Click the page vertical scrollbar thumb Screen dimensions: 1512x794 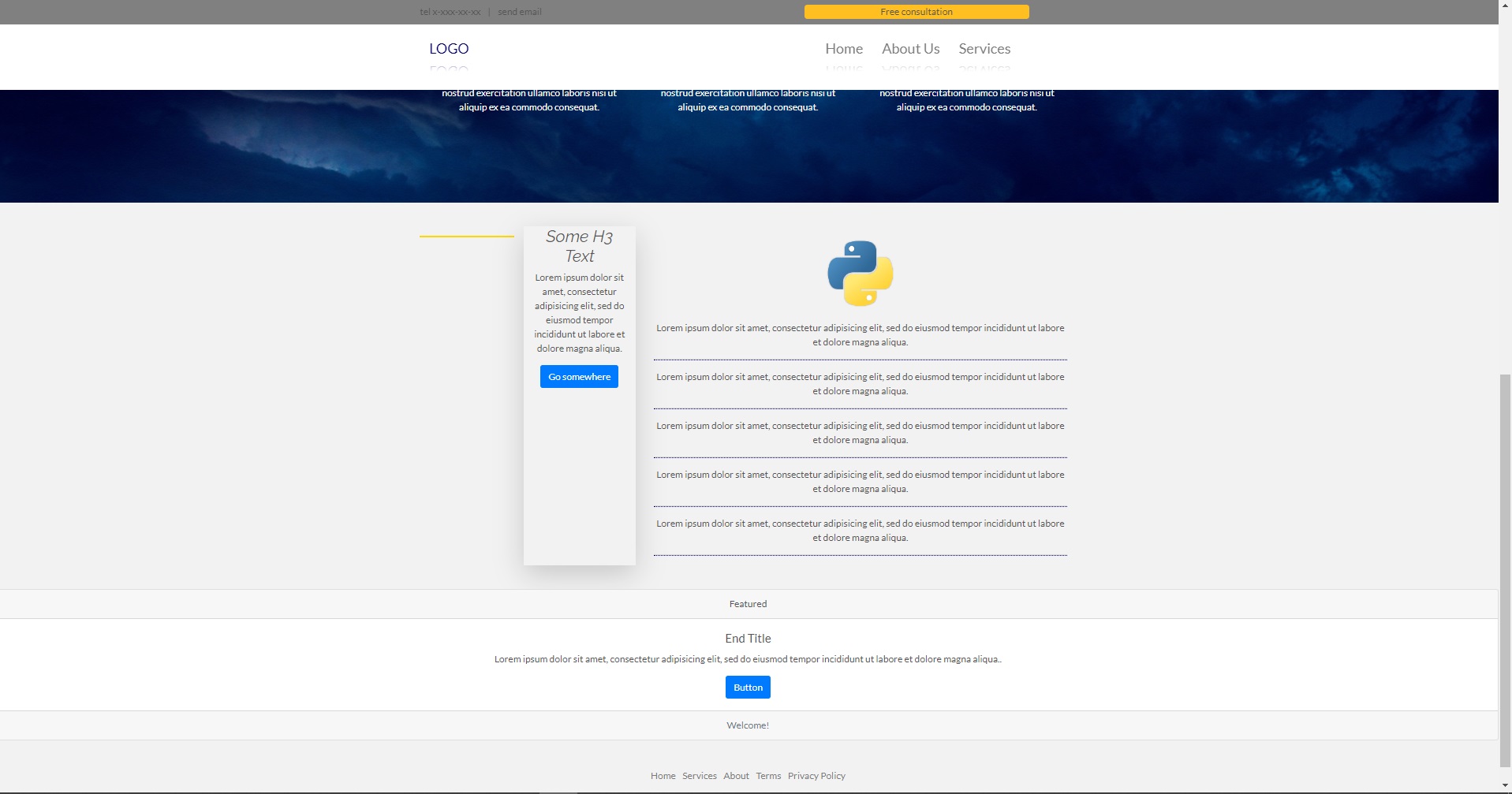pyautogui.click(x=1505, y=570)
